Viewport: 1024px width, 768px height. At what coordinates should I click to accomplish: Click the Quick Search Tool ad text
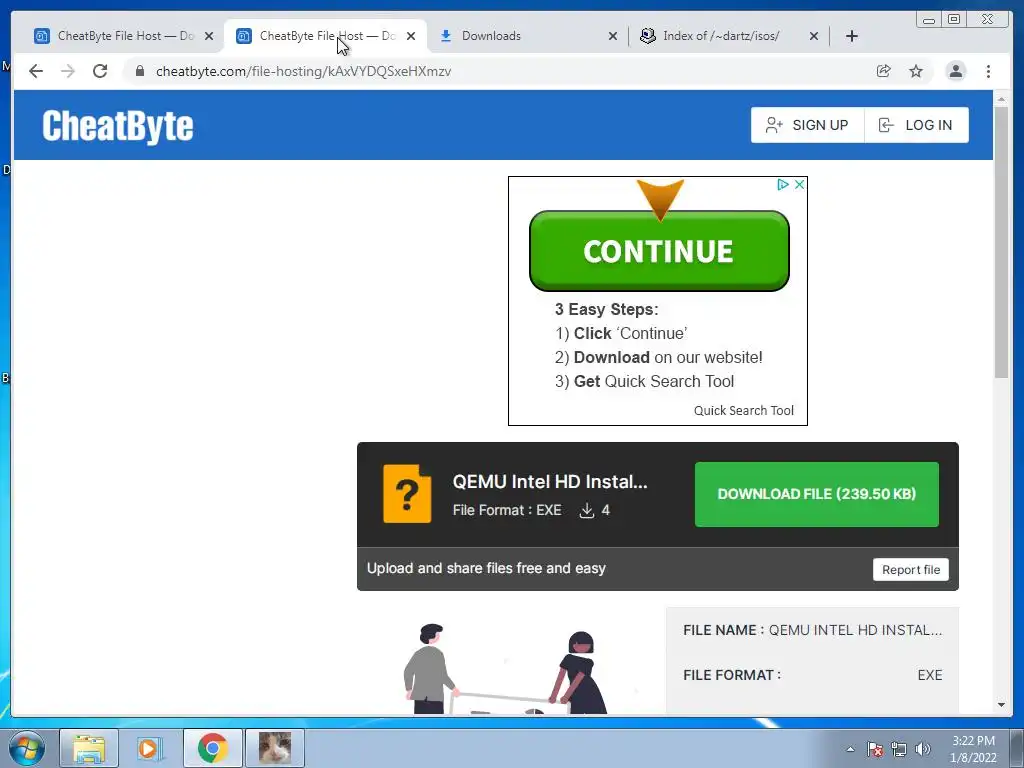(x=744, y=410)
